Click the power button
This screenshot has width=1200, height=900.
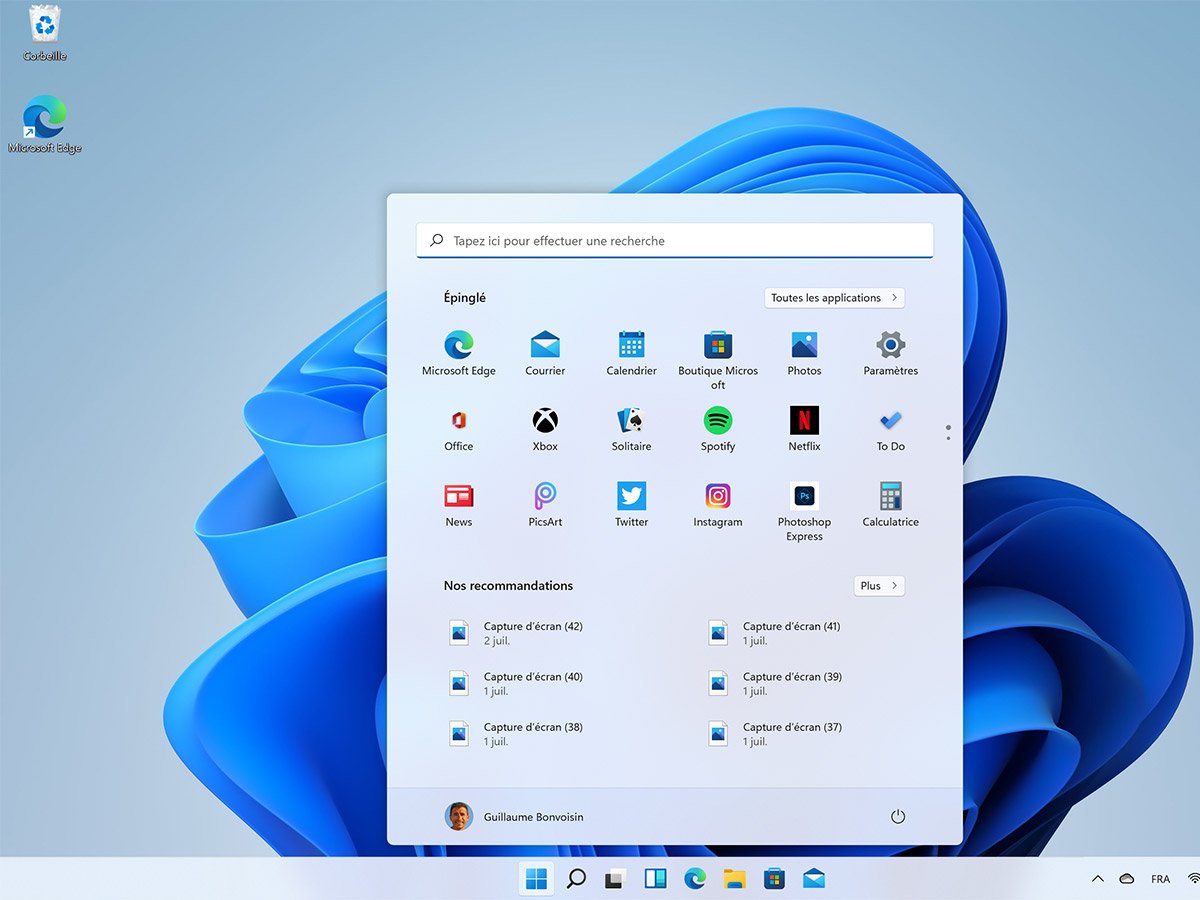(897, 817)
